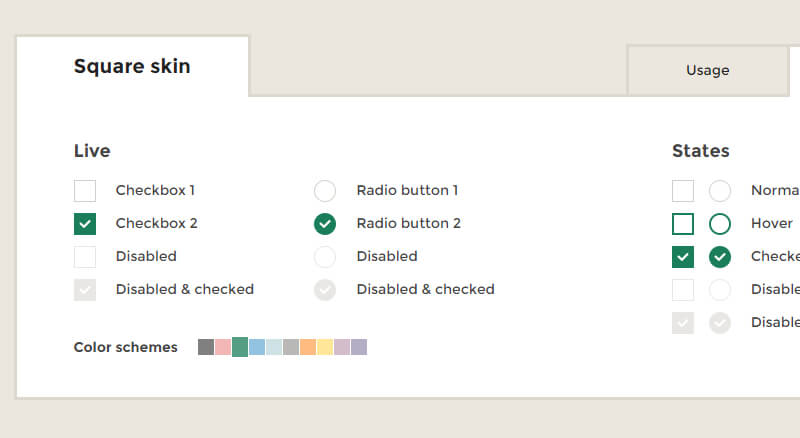Click the Radio button 1 label text

407,190
